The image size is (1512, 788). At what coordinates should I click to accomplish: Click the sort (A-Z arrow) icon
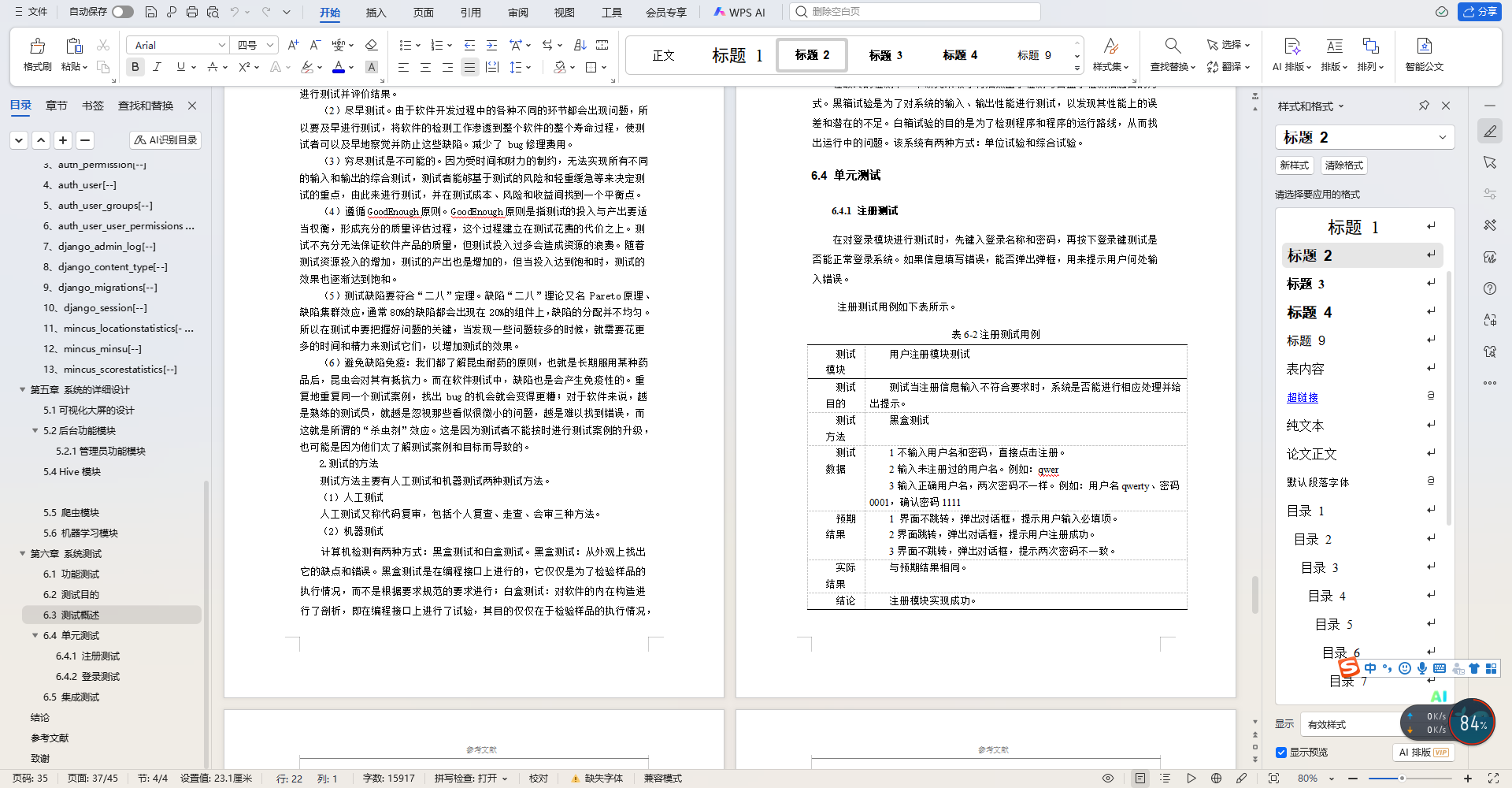click(580, 45)
